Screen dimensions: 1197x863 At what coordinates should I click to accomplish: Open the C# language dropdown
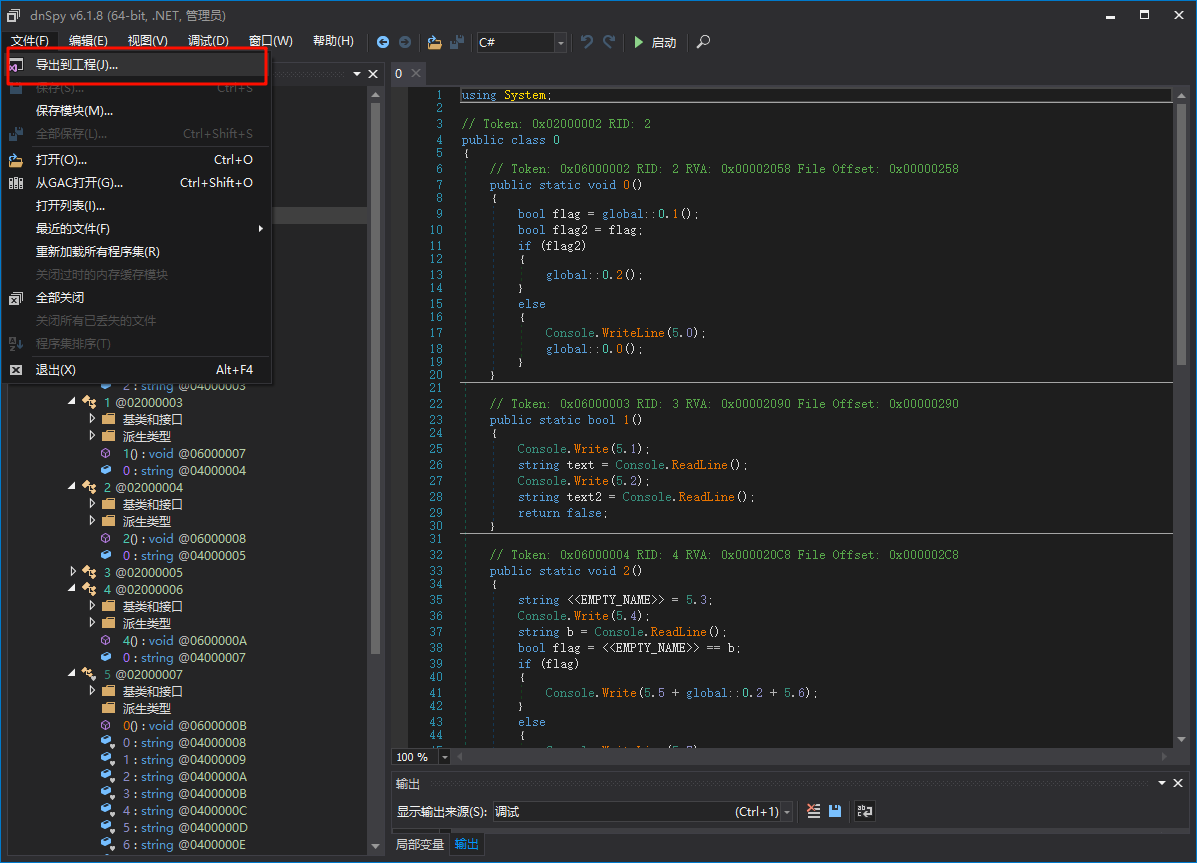click(560, 42)
